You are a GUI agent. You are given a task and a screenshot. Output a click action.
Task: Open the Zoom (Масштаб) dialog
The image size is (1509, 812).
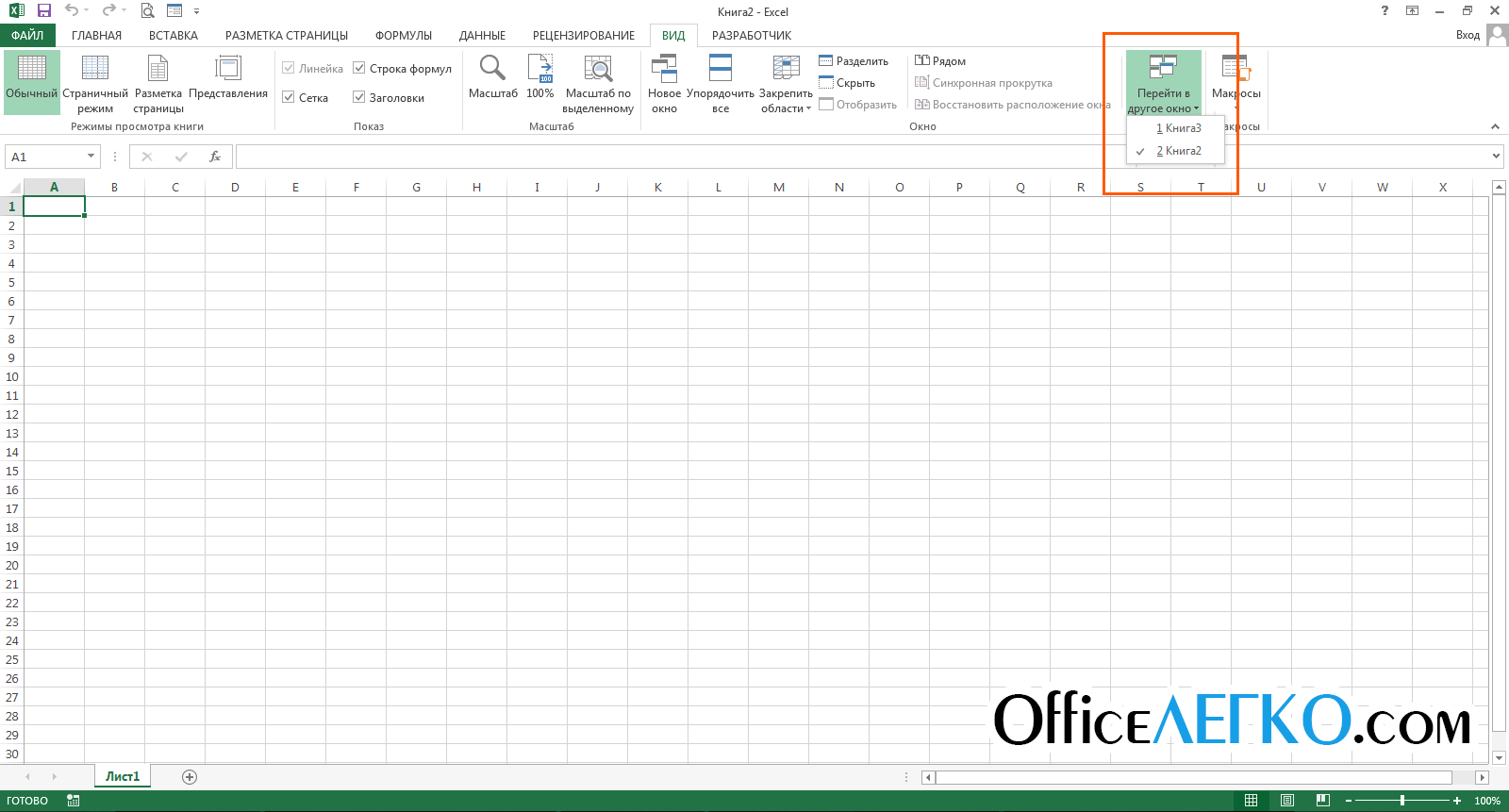(492, 75)
